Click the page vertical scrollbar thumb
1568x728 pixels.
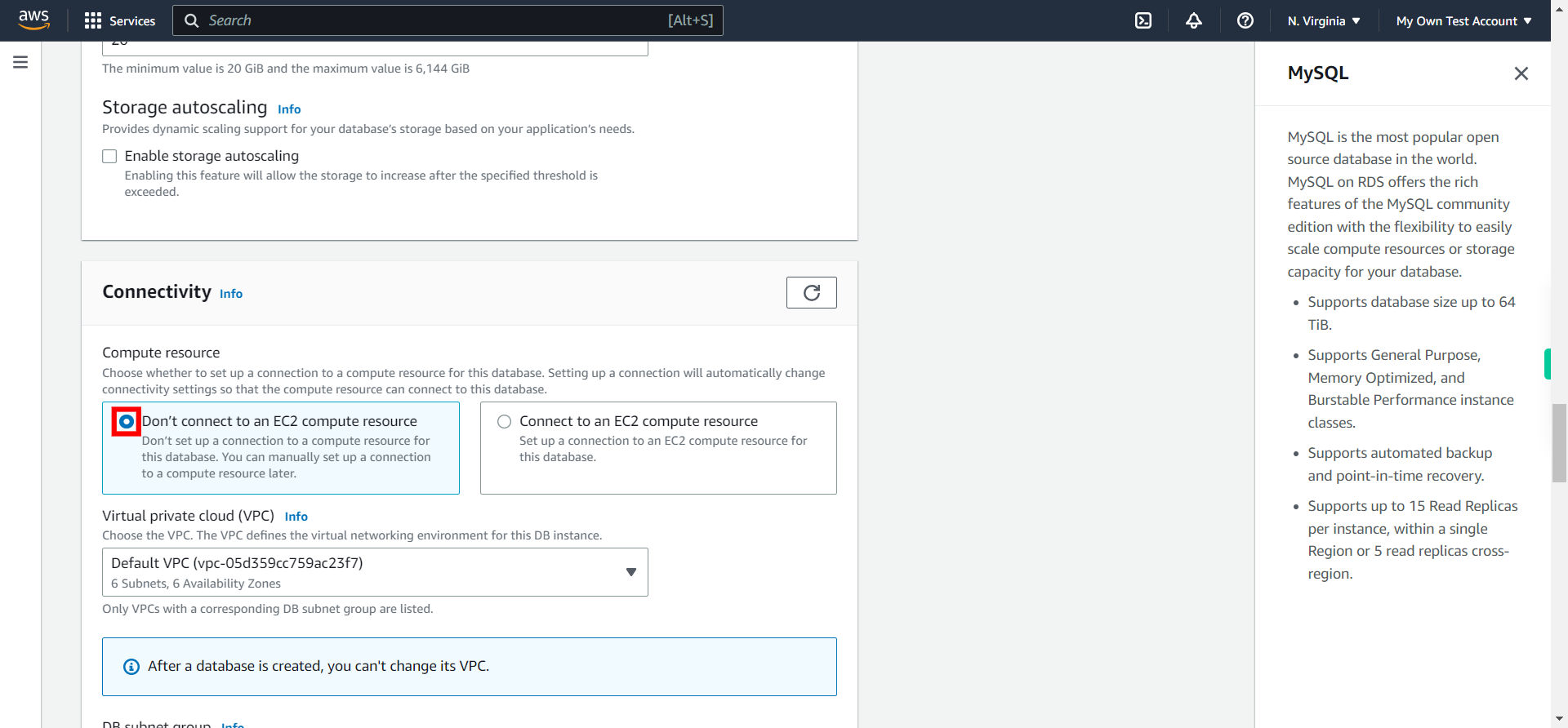[x=1559, y=442]
